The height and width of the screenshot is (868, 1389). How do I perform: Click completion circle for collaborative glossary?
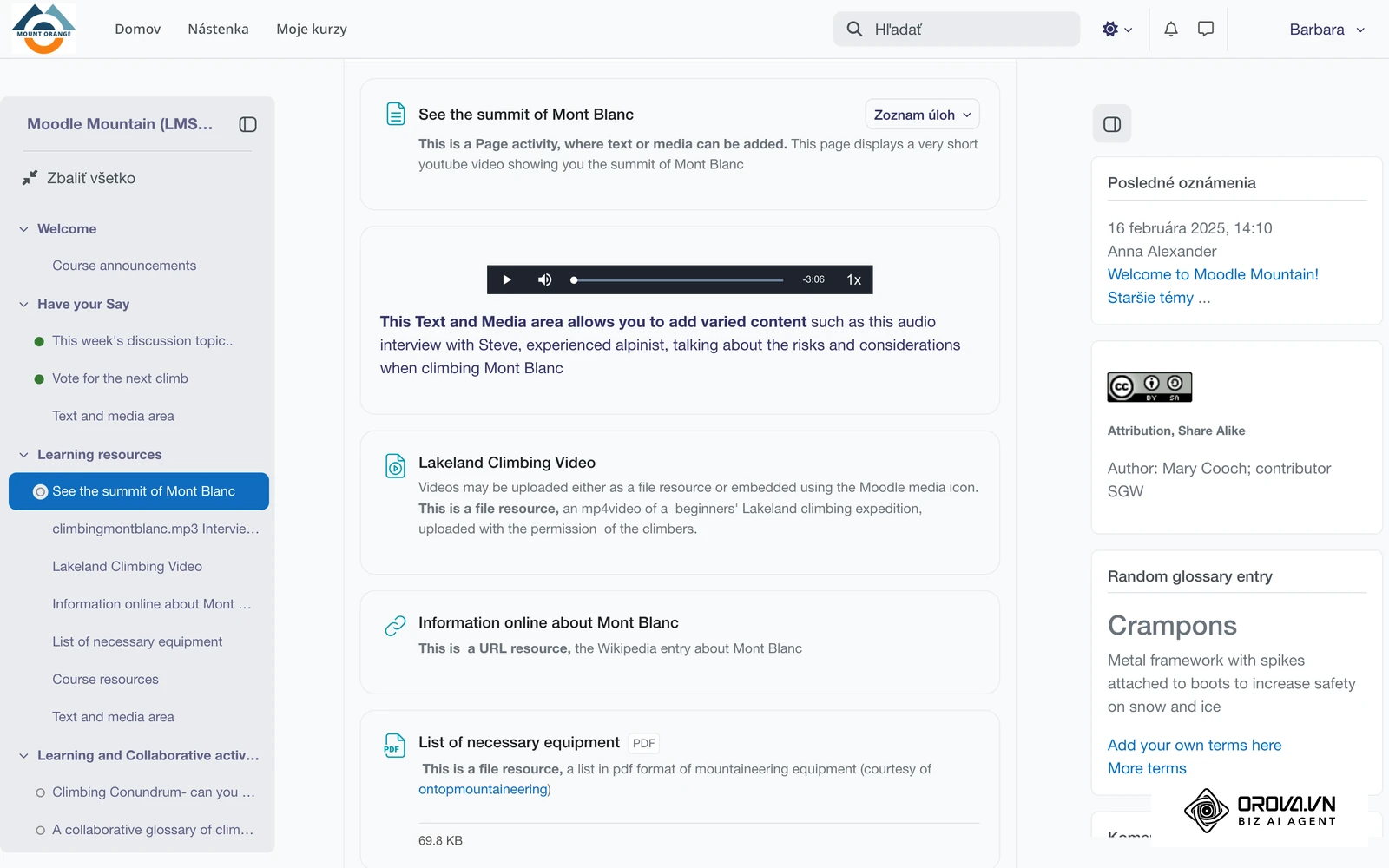coord(40,831)
